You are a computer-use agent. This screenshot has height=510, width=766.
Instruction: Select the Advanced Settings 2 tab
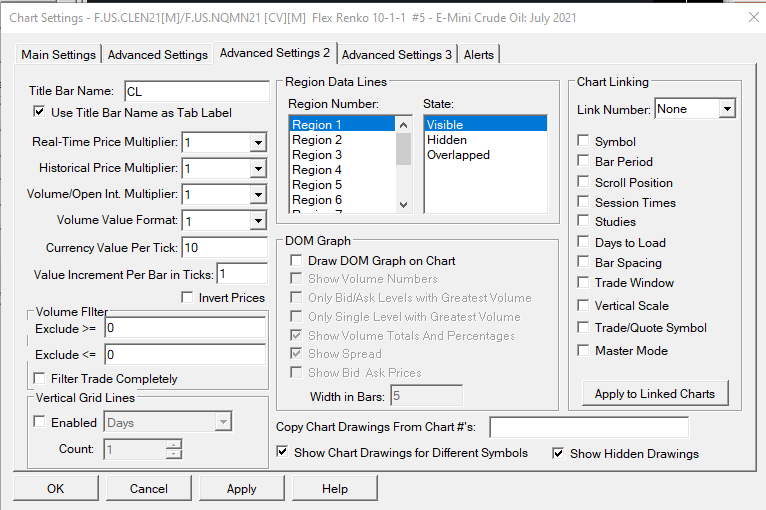coord(275,53)
